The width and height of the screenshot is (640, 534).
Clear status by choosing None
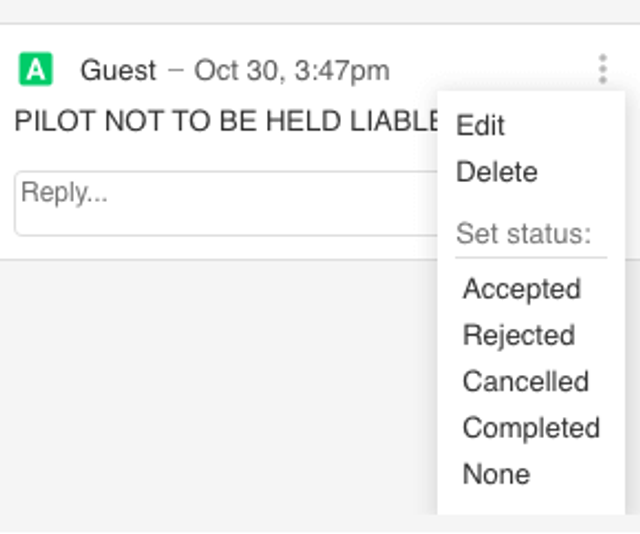coord(496,474)
